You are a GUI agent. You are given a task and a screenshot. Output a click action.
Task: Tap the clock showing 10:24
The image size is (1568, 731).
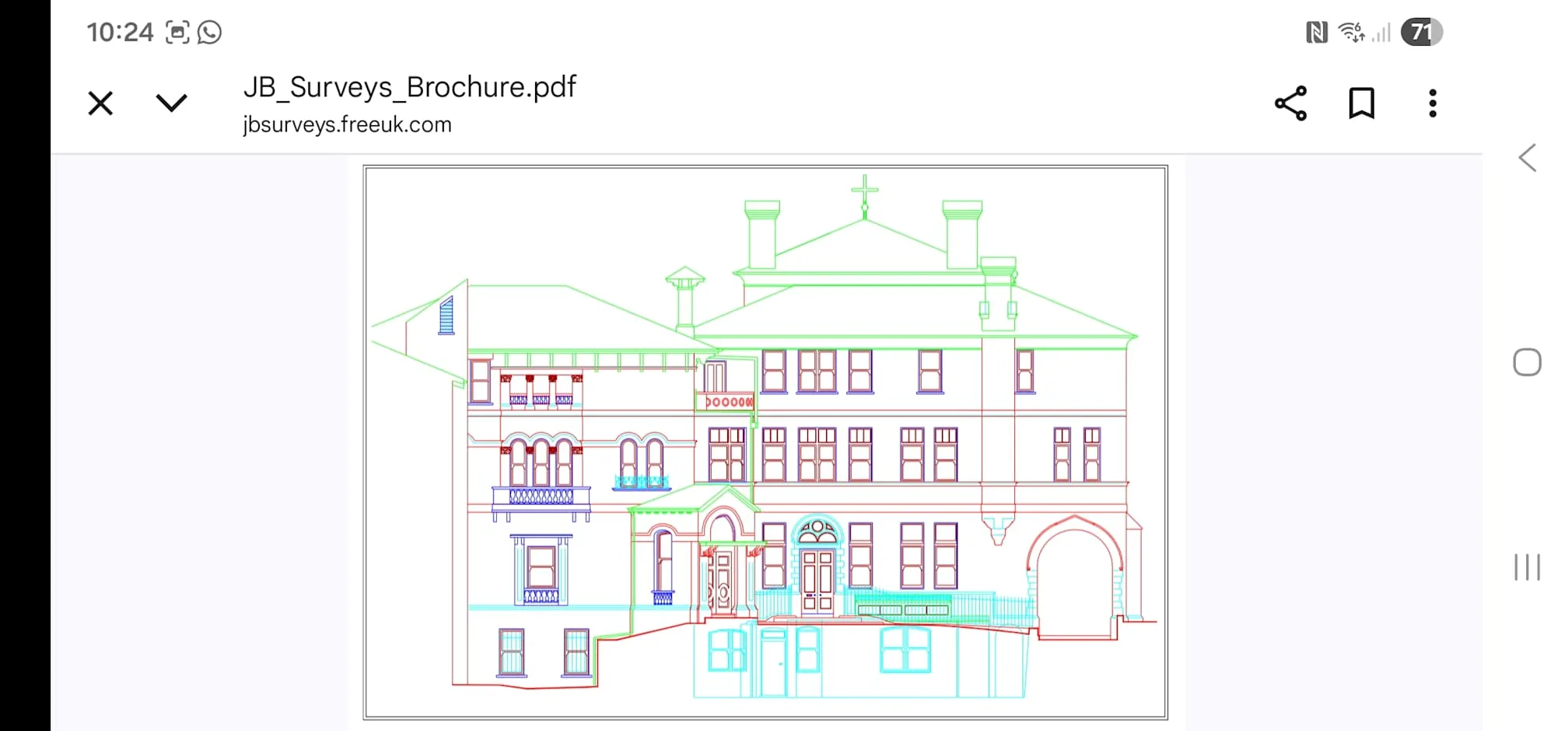click(120, 32)
